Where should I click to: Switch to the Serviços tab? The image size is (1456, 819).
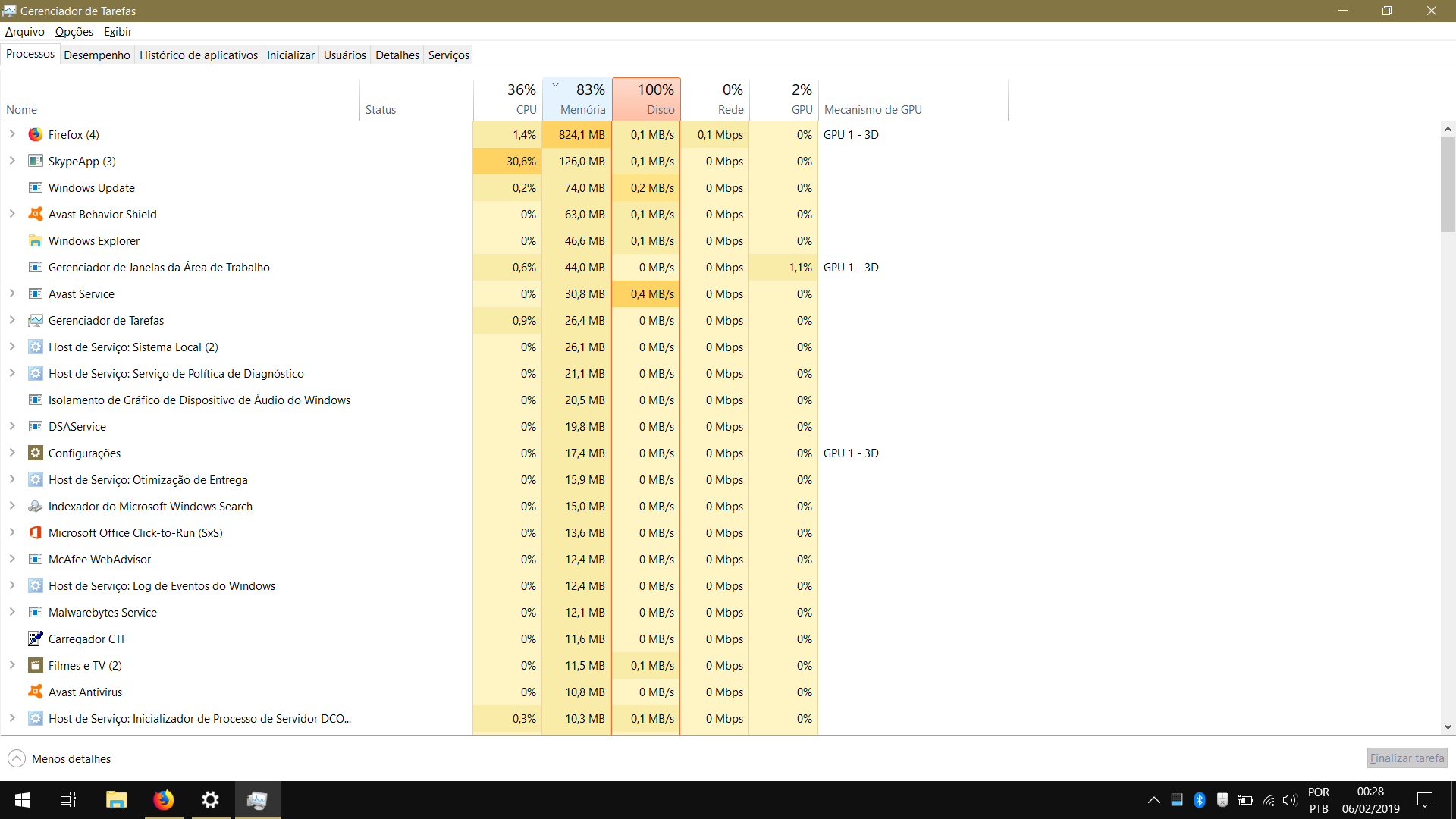[449, 55]
